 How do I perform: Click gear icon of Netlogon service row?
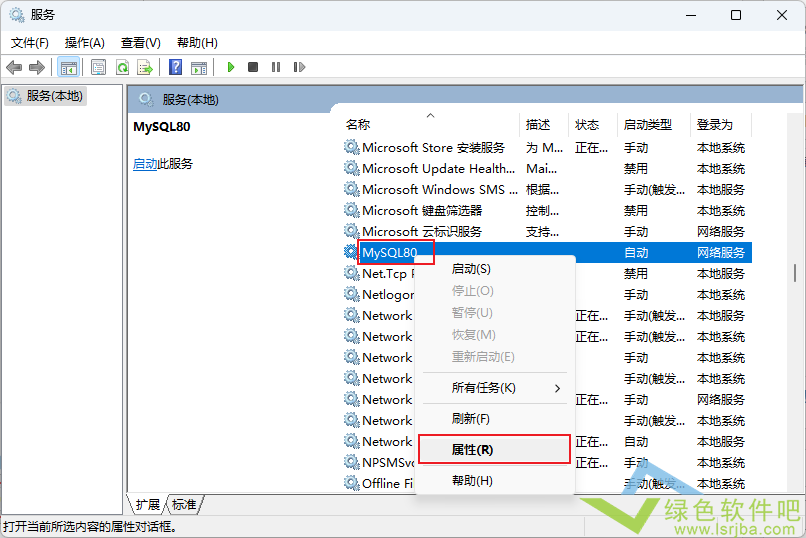tap(352, 294)
